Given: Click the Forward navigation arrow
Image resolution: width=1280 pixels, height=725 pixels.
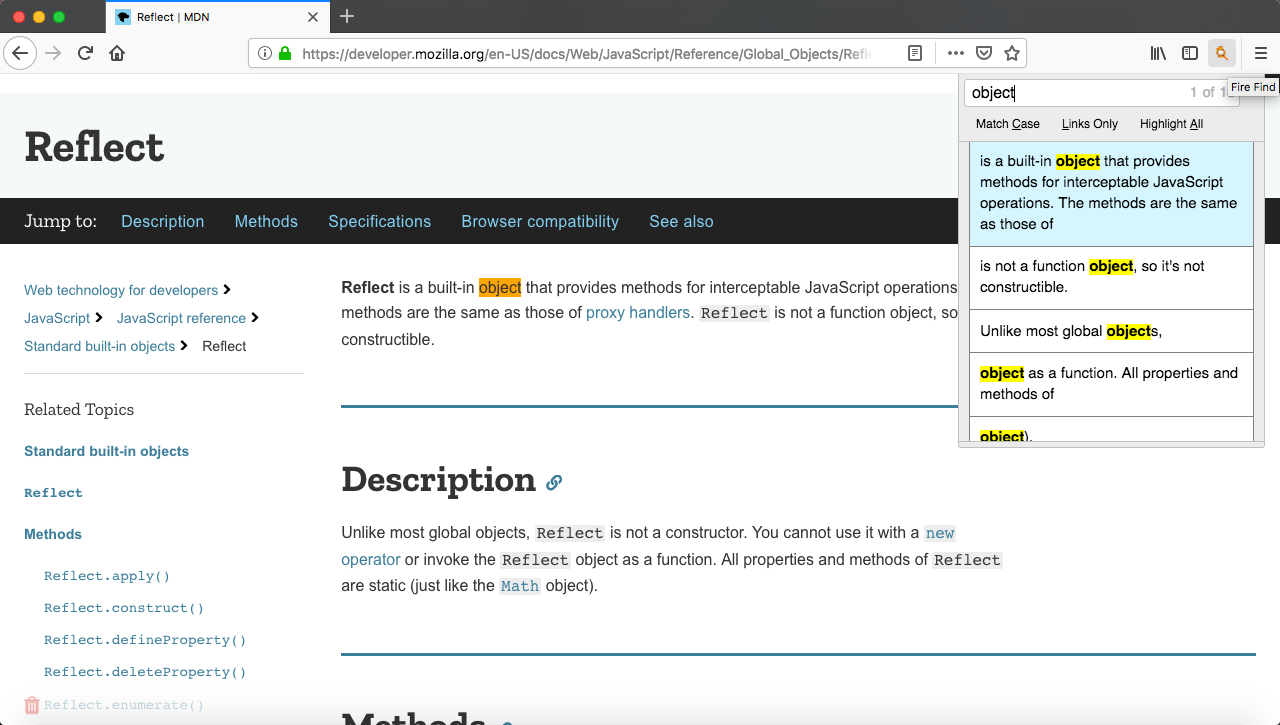Looking at the screenshot, I should [53, 53].
